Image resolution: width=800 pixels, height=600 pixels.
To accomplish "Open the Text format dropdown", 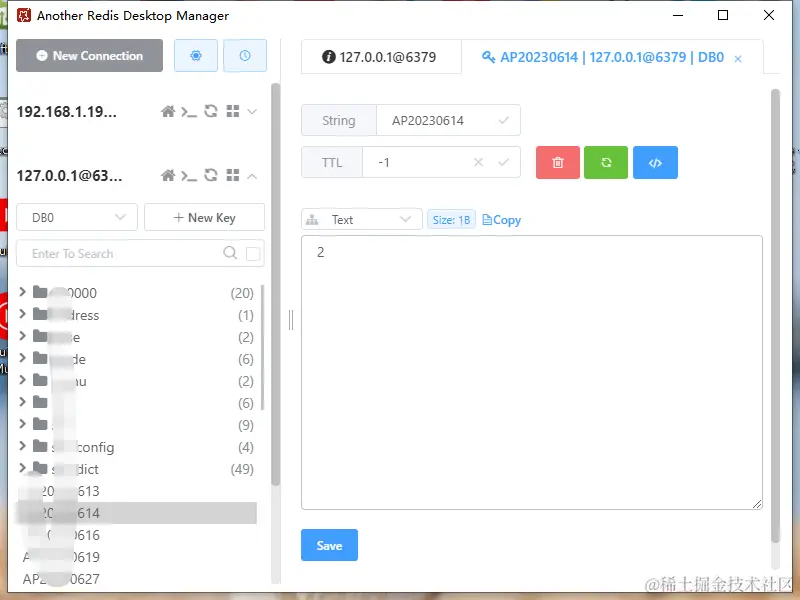I will [362, 219].
